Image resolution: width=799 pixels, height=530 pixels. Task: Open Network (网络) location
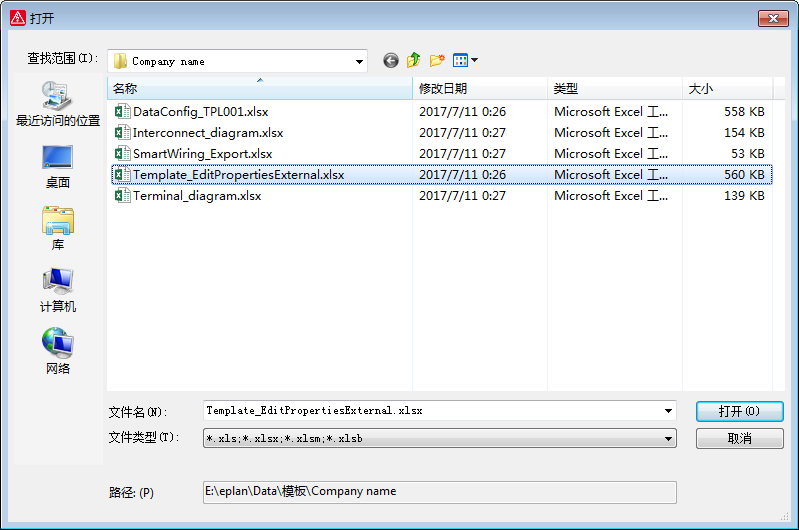57,352
